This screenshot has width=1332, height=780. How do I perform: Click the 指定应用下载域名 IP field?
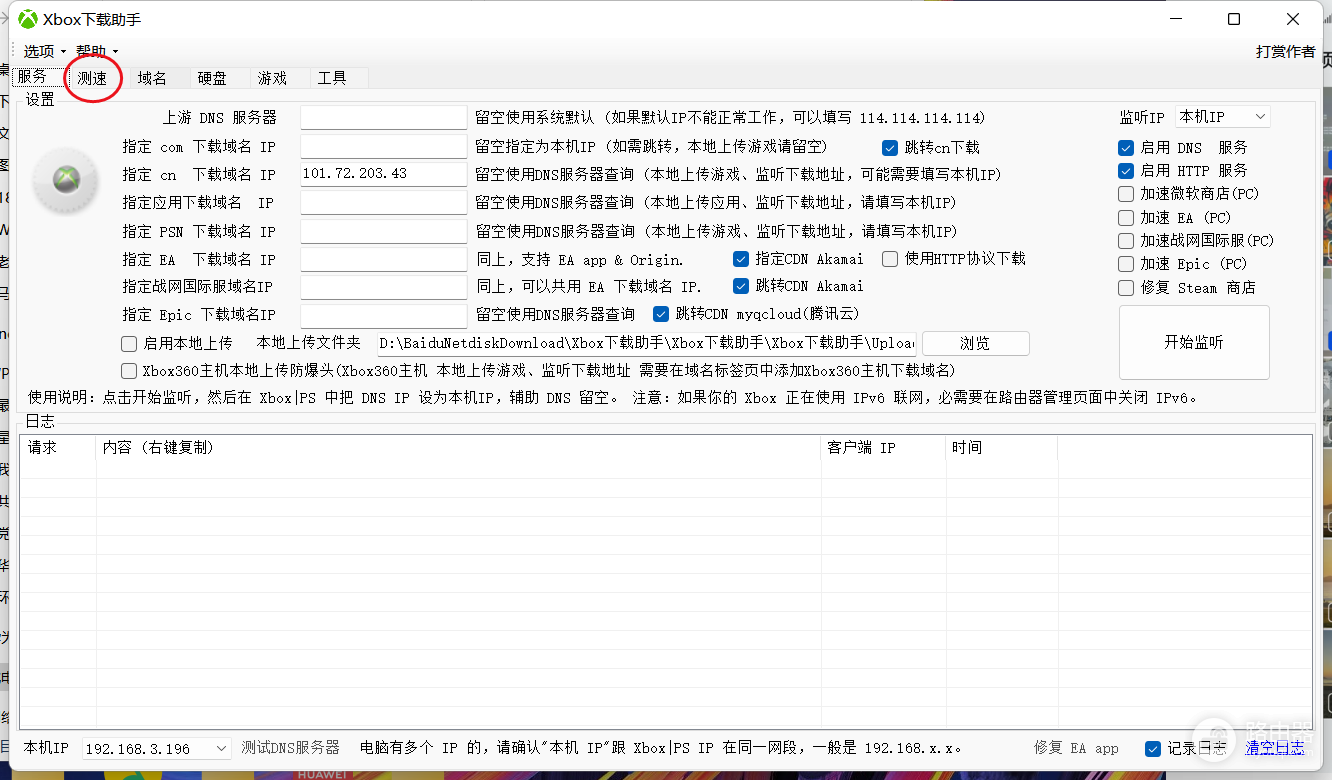coord(384,202)
